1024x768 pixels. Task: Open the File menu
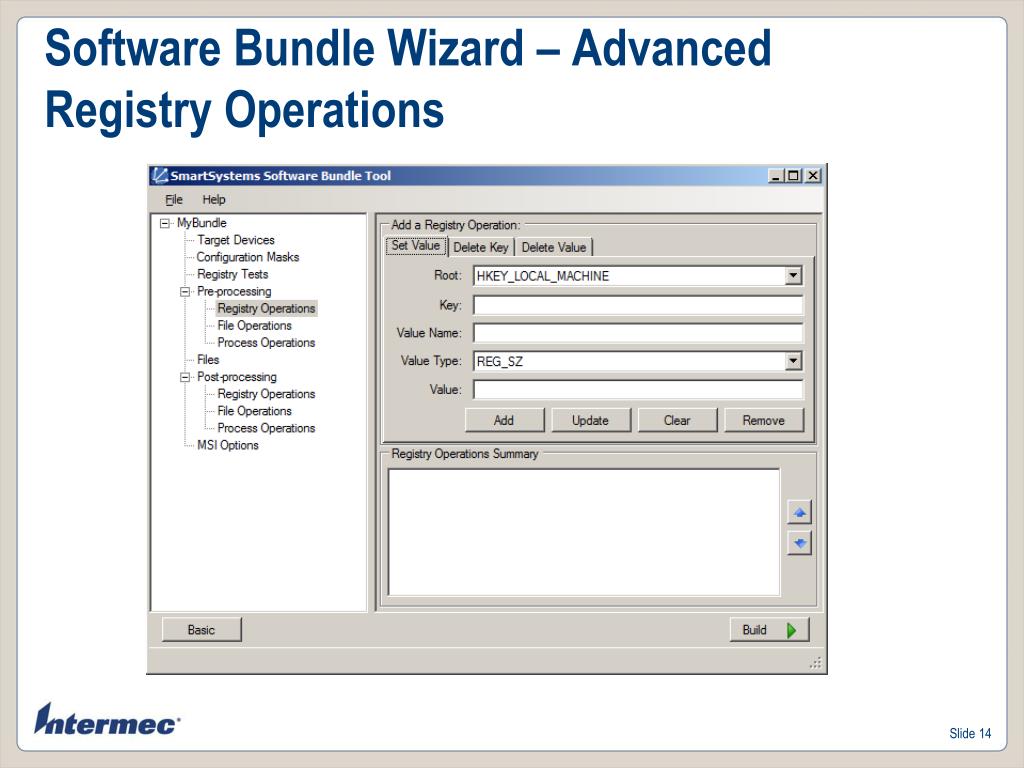point(174,200)
